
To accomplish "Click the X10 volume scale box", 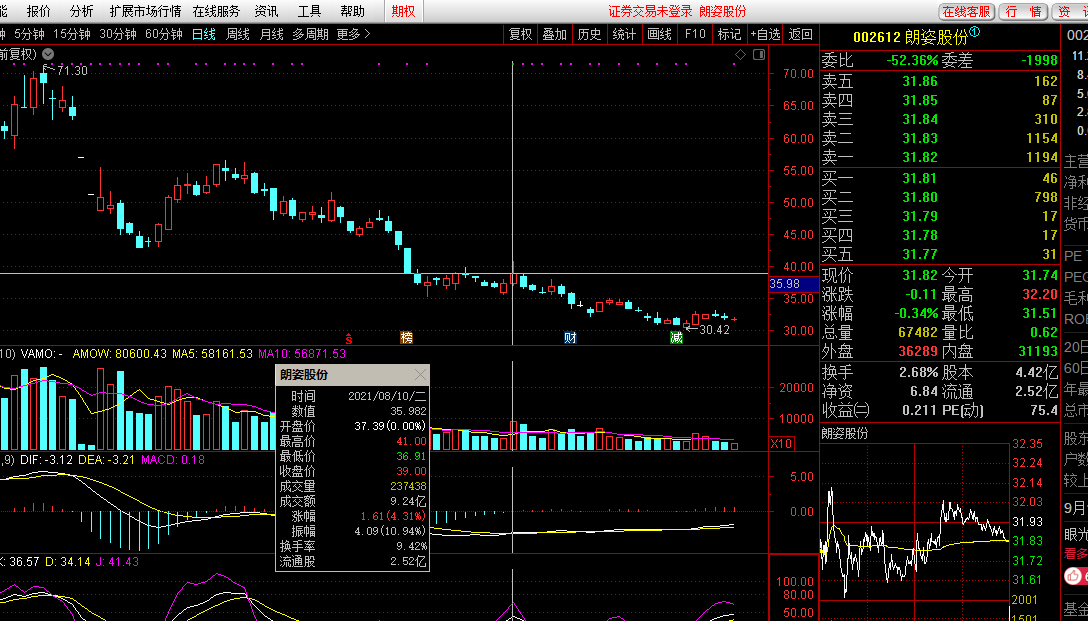I will (x=782, y=443).
